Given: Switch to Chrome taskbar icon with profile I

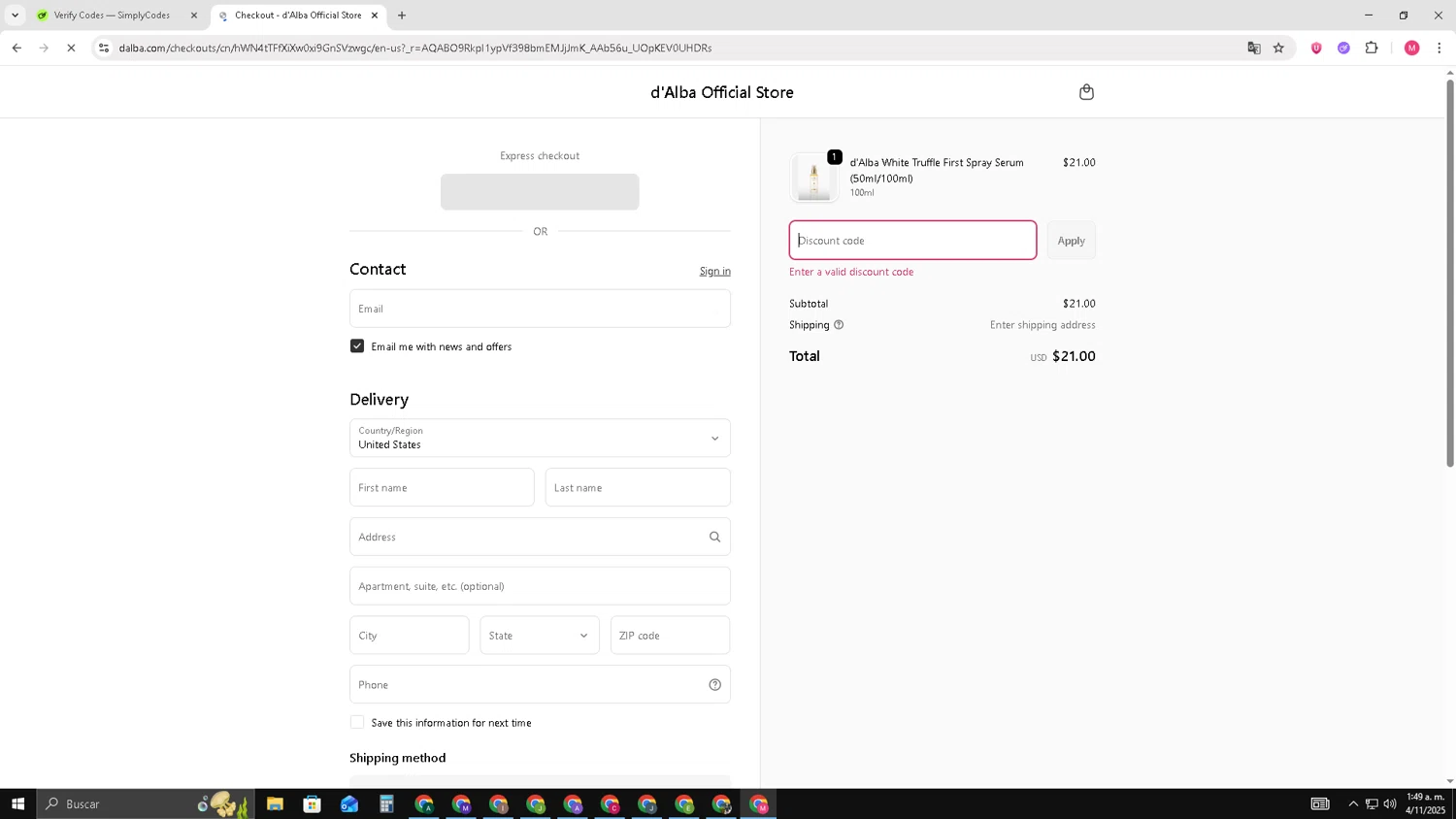Looking at the screenshot, I should coord(498,803).
